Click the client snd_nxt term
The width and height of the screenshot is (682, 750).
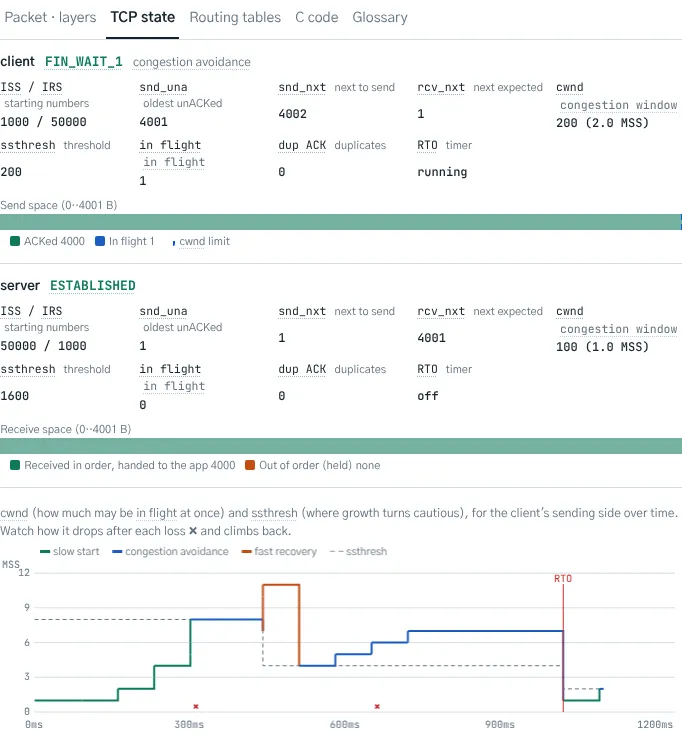click(x=302, y=87)
